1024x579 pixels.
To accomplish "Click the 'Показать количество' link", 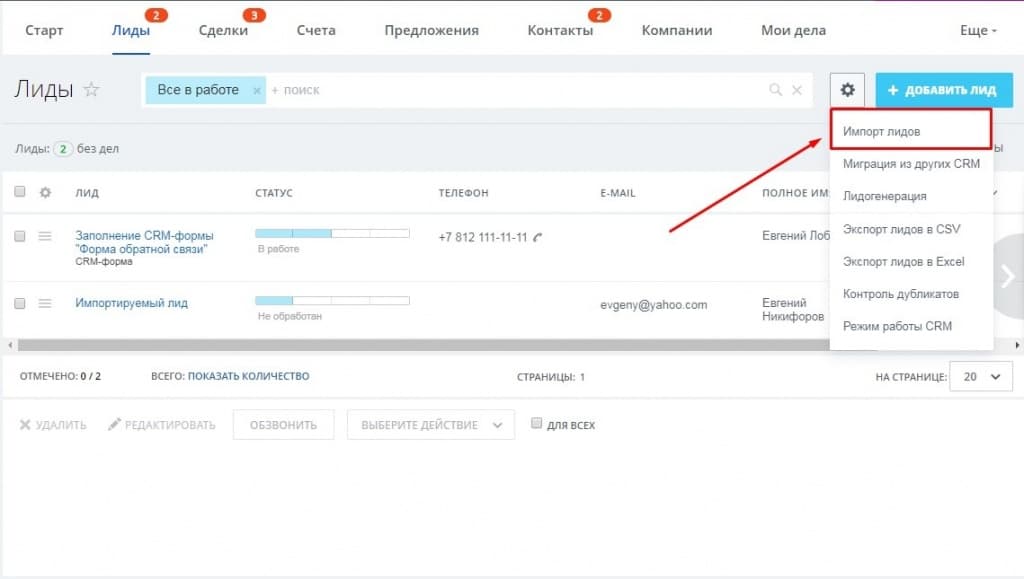I will [x=248, y=376].
